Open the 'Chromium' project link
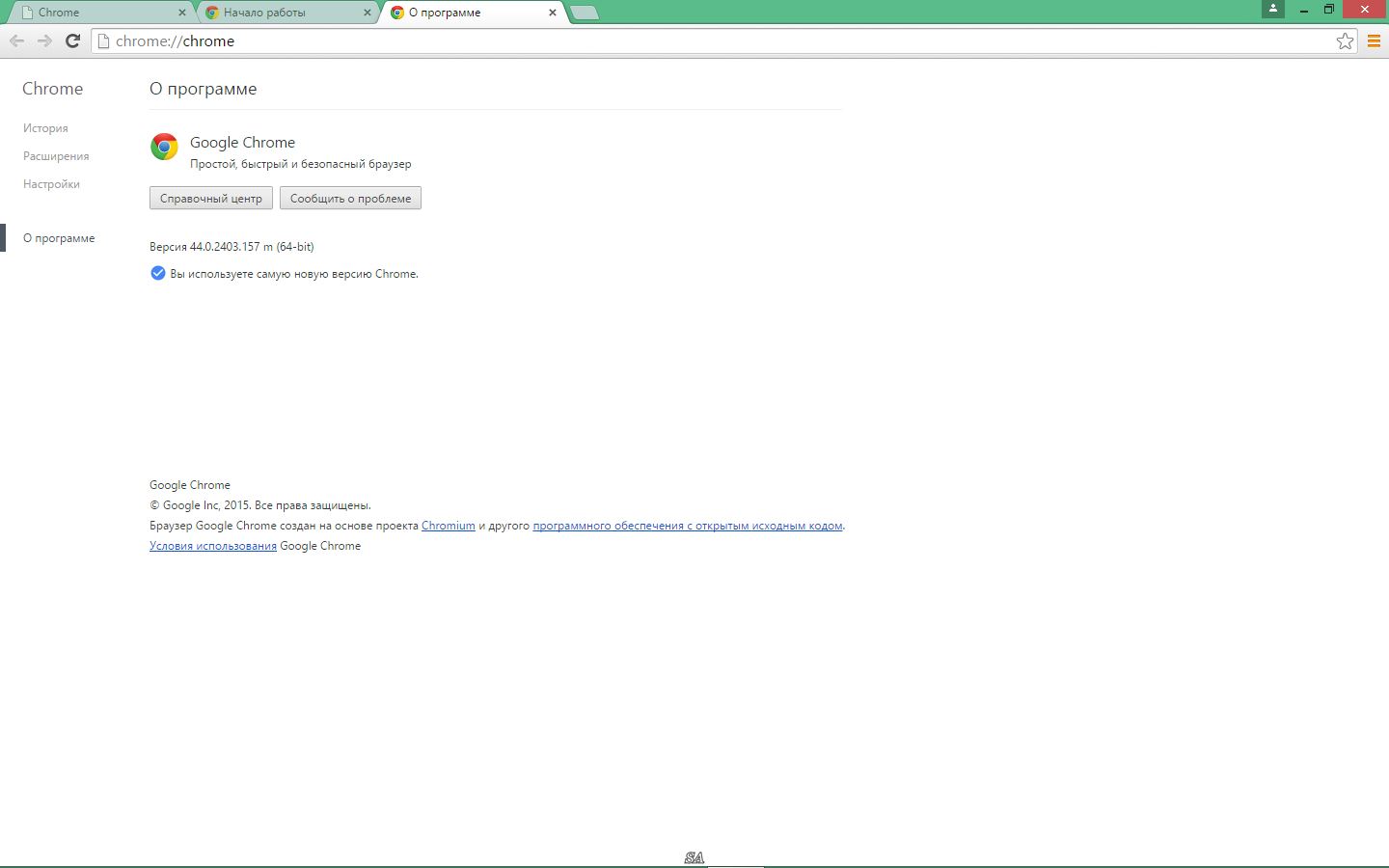This screenshot has width=1389, height=868. [x=449, y=526]
